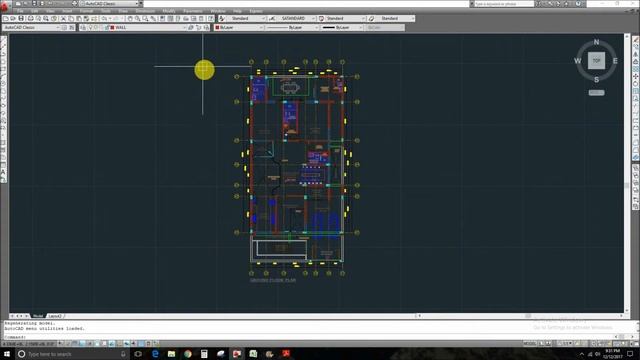
Task: Switch to the Layout2 tab
Action: (55, 316)
